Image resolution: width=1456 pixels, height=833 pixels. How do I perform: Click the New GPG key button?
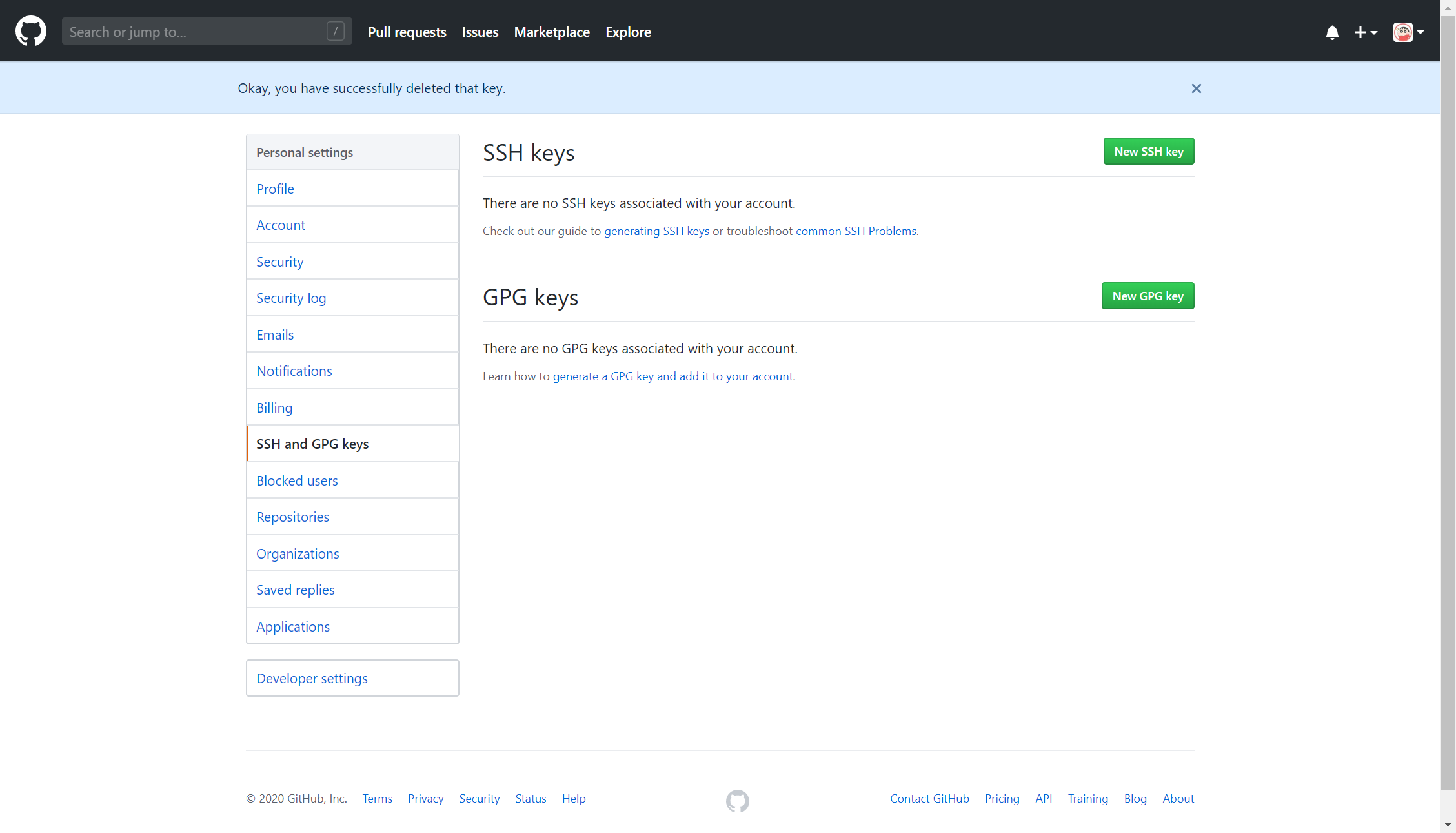pos(1148,296)
